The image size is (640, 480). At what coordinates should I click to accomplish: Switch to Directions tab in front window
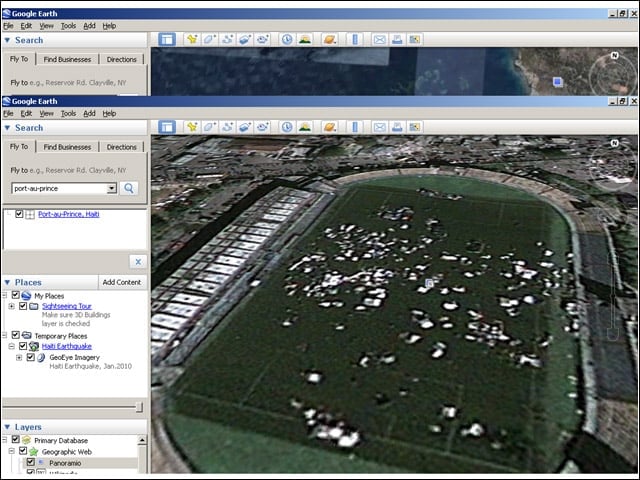(121, 147)
